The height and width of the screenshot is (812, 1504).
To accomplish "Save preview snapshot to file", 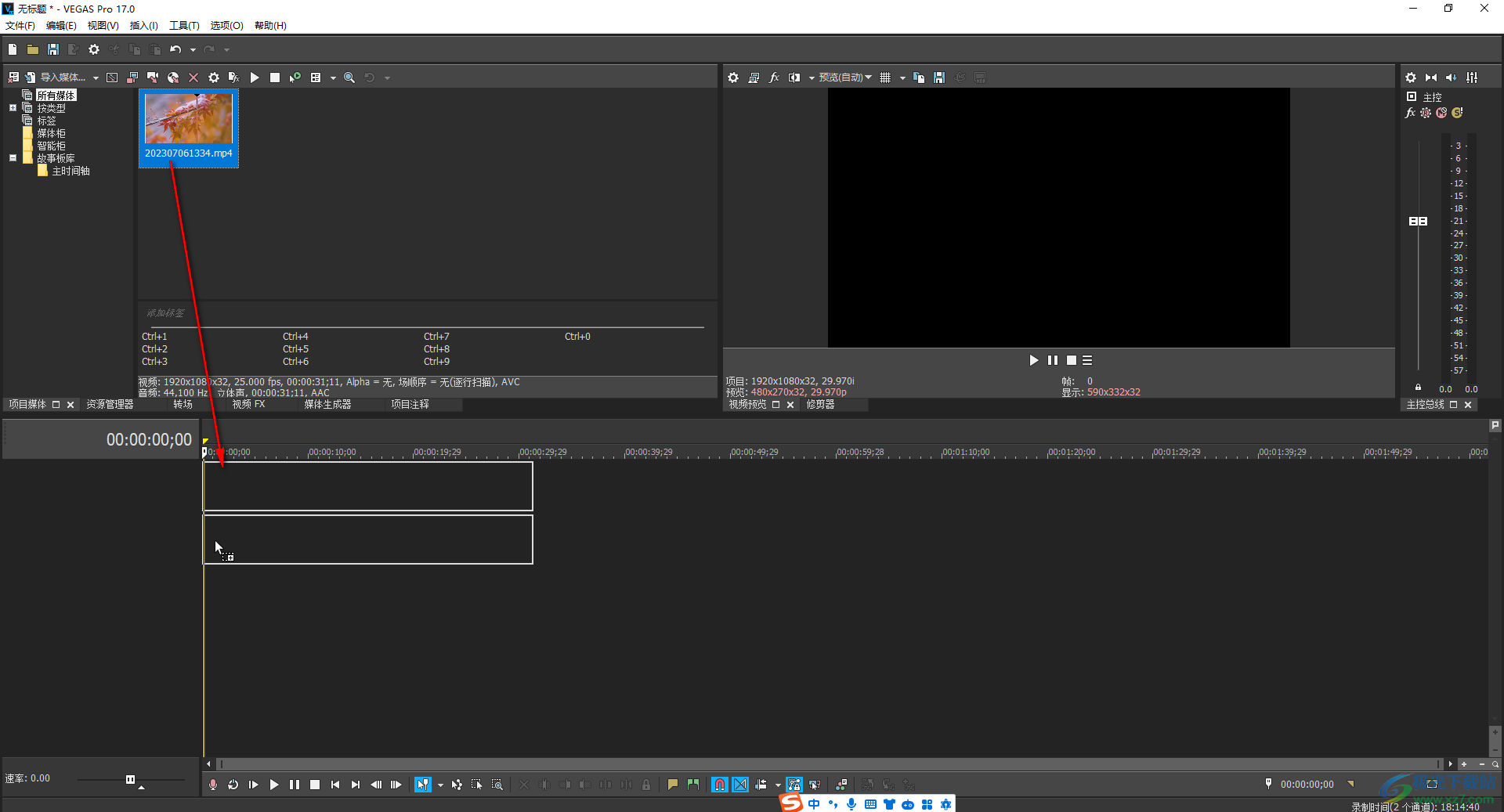I will 939,78.
